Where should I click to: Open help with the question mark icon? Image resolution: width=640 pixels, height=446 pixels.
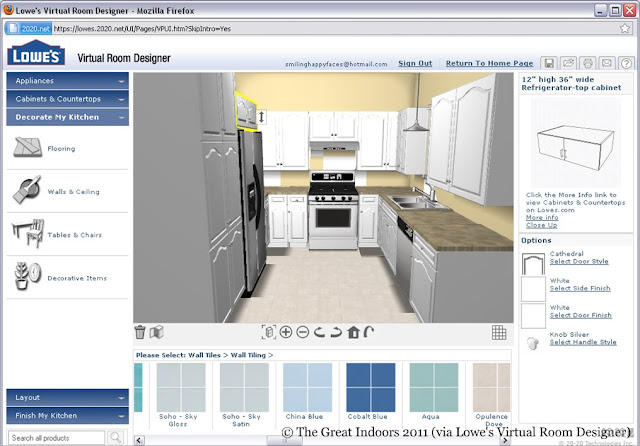(627, 63)
